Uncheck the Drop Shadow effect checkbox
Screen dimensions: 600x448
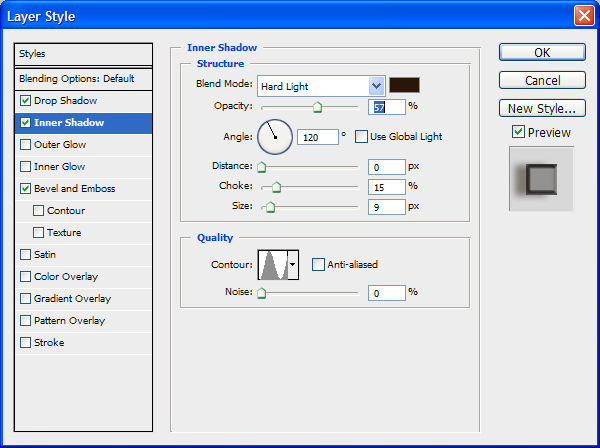click(x=25, y=101)
